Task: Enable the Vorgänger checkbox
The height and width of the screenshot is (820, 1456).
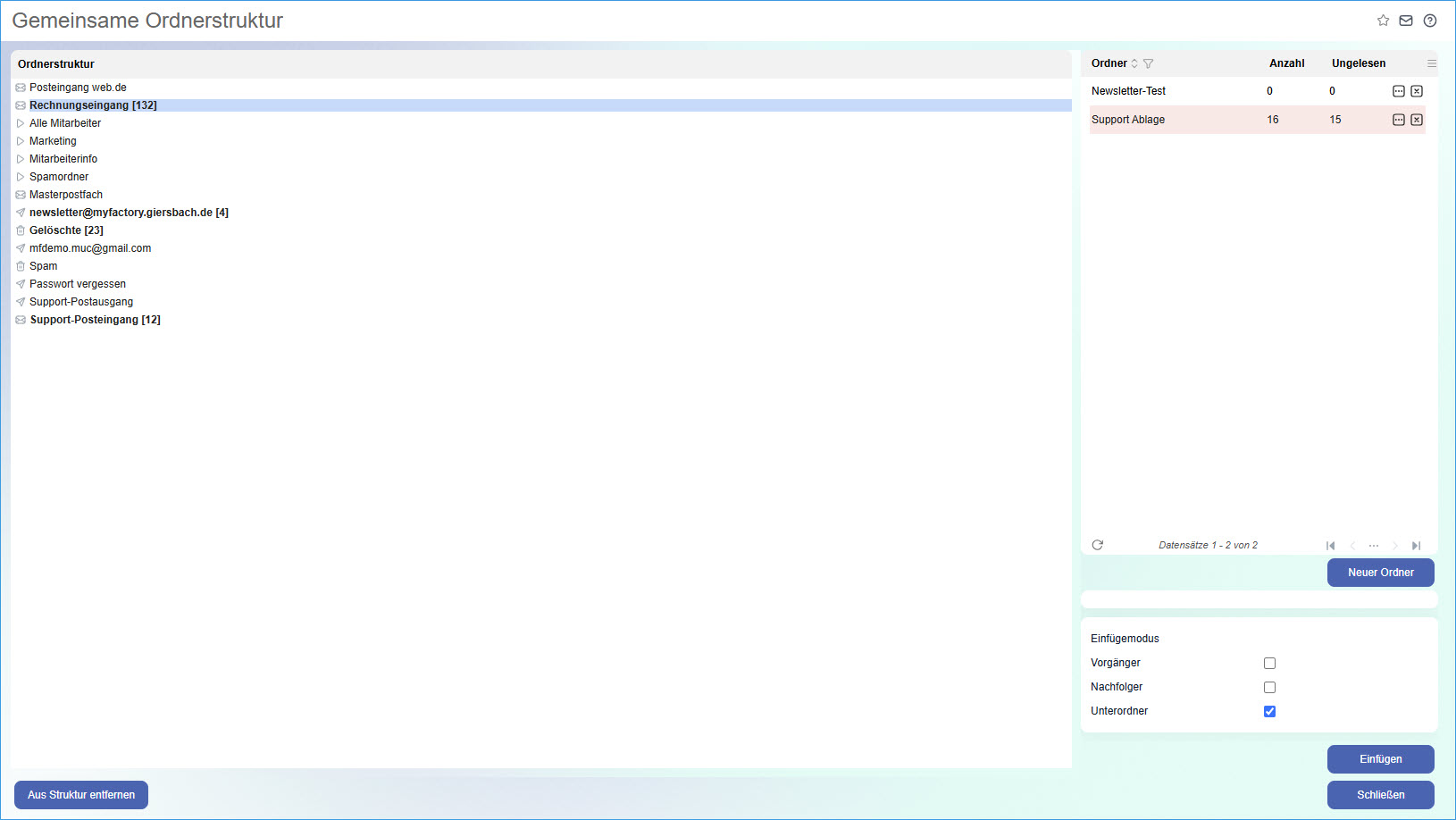Action: point(1269,663)
